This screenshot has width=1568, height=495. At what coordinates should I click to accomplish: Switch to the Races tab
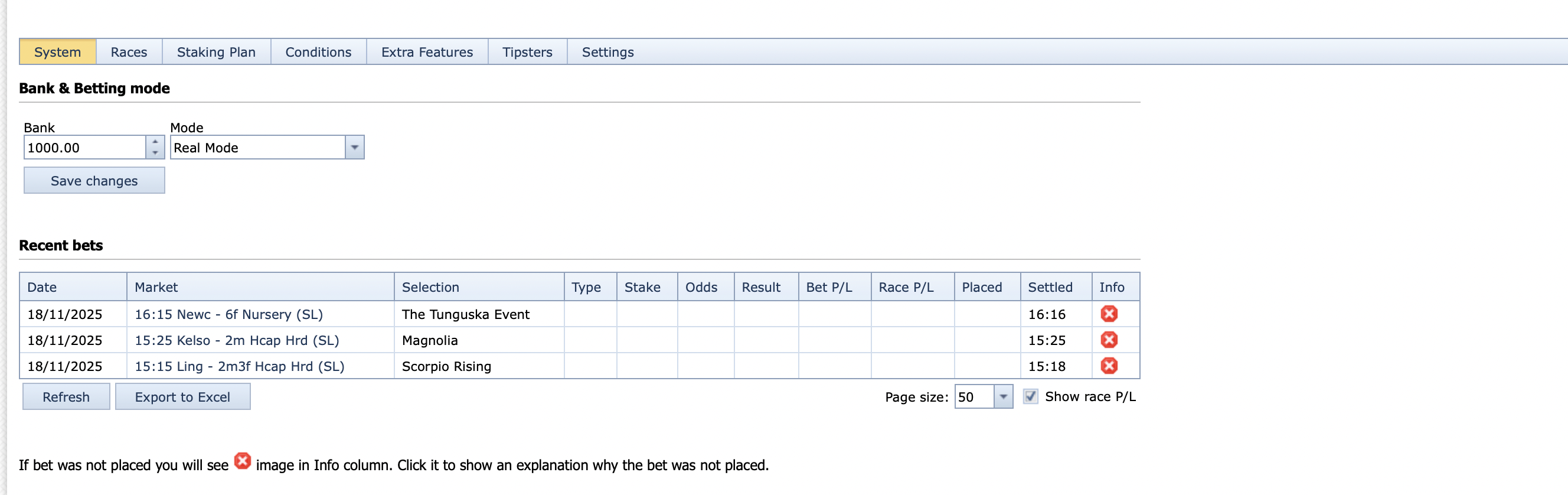(x=129, y=53)
